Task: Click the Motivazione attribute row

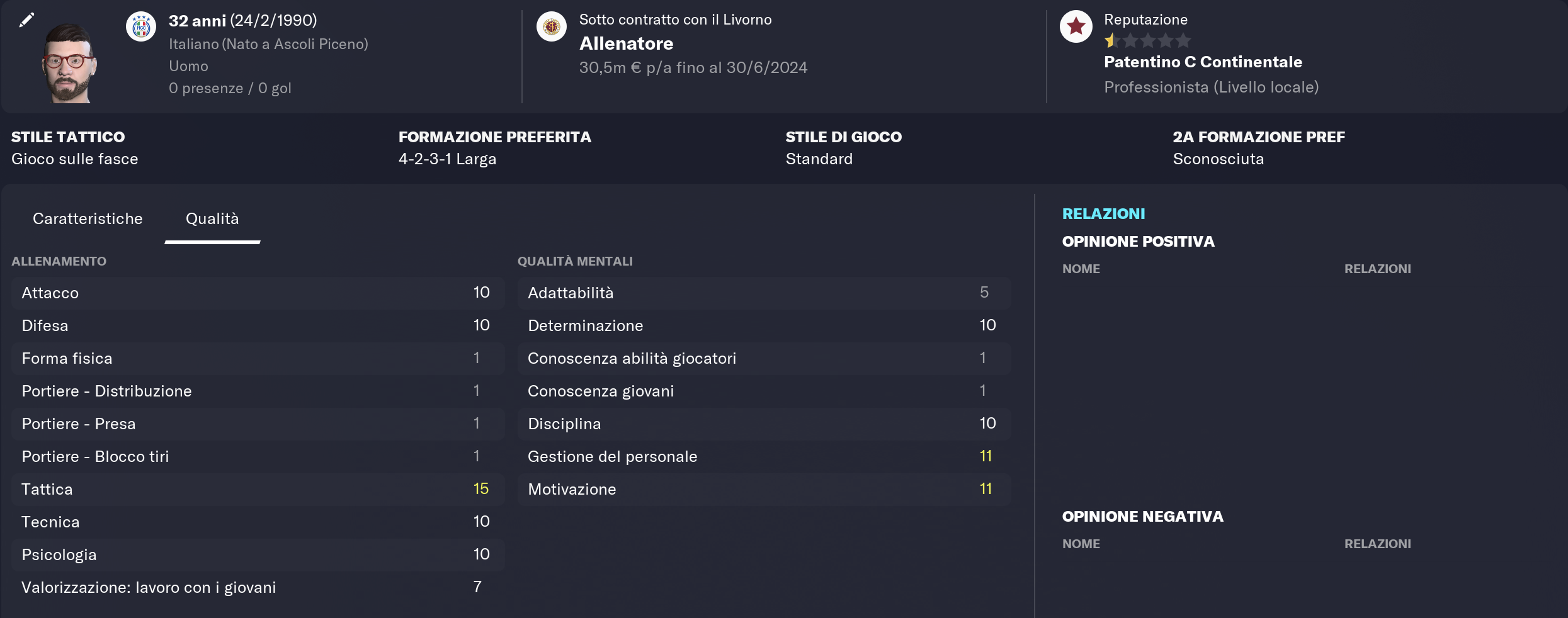Action: 764,490
